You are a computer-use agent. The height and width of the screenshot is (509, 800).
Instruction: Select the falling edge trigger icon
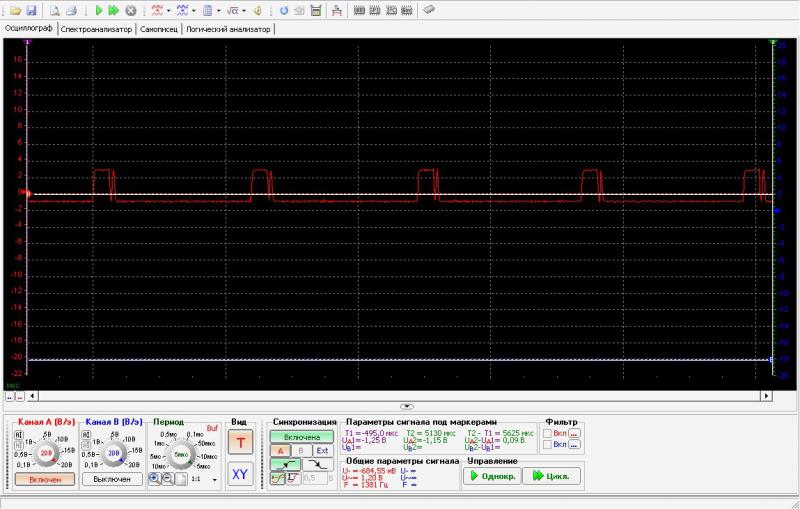318,465
